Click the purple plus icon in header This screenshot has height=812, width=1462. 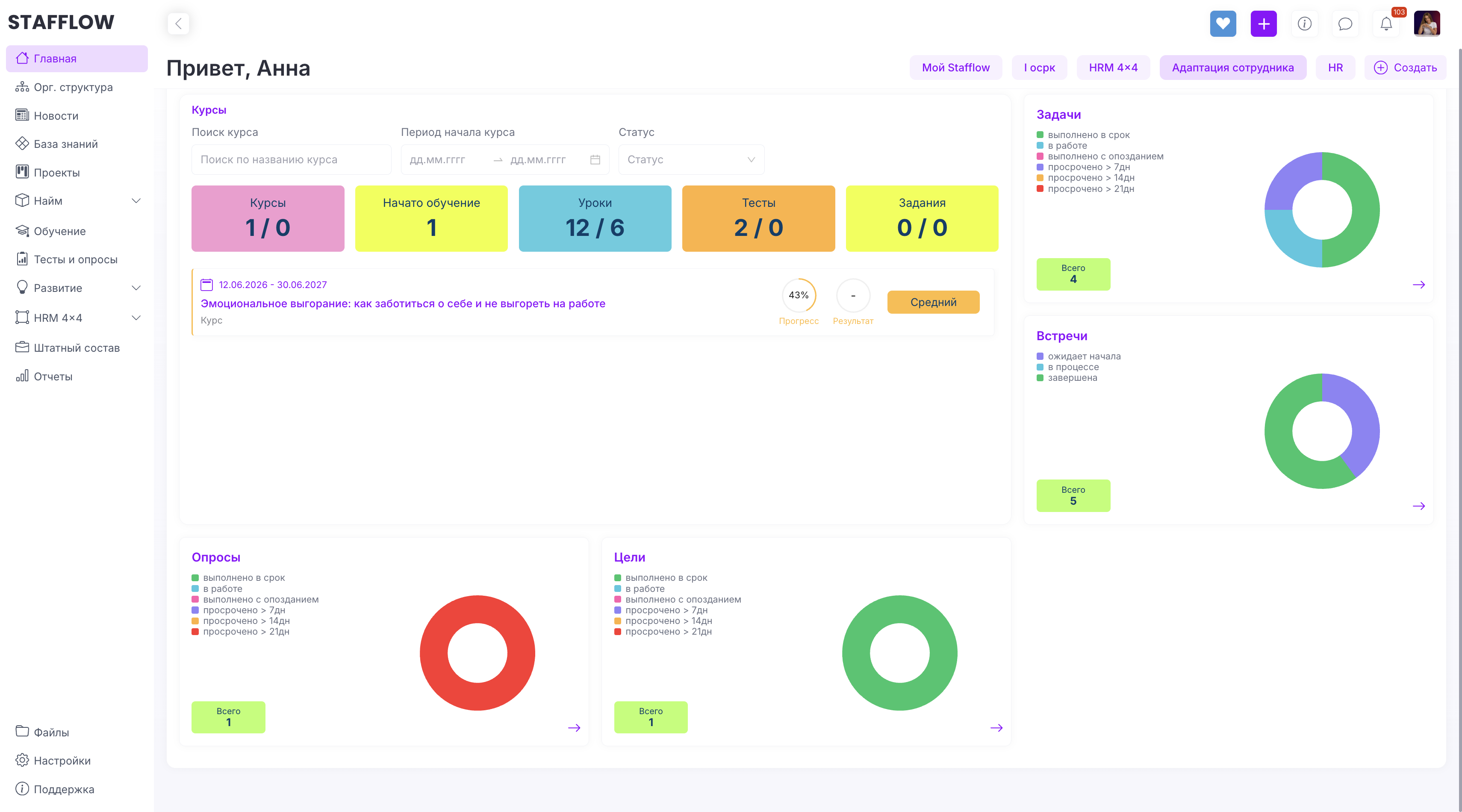(x=1263, y=24)
